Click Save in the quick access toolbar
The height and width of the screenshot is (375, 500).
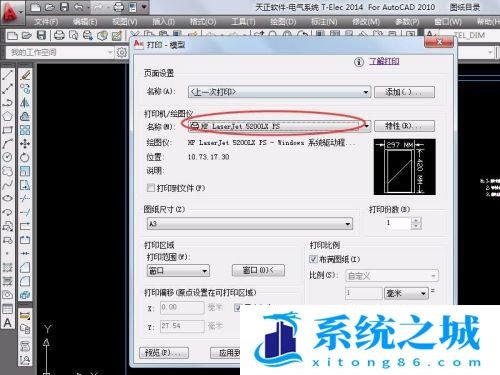point(64,7)
